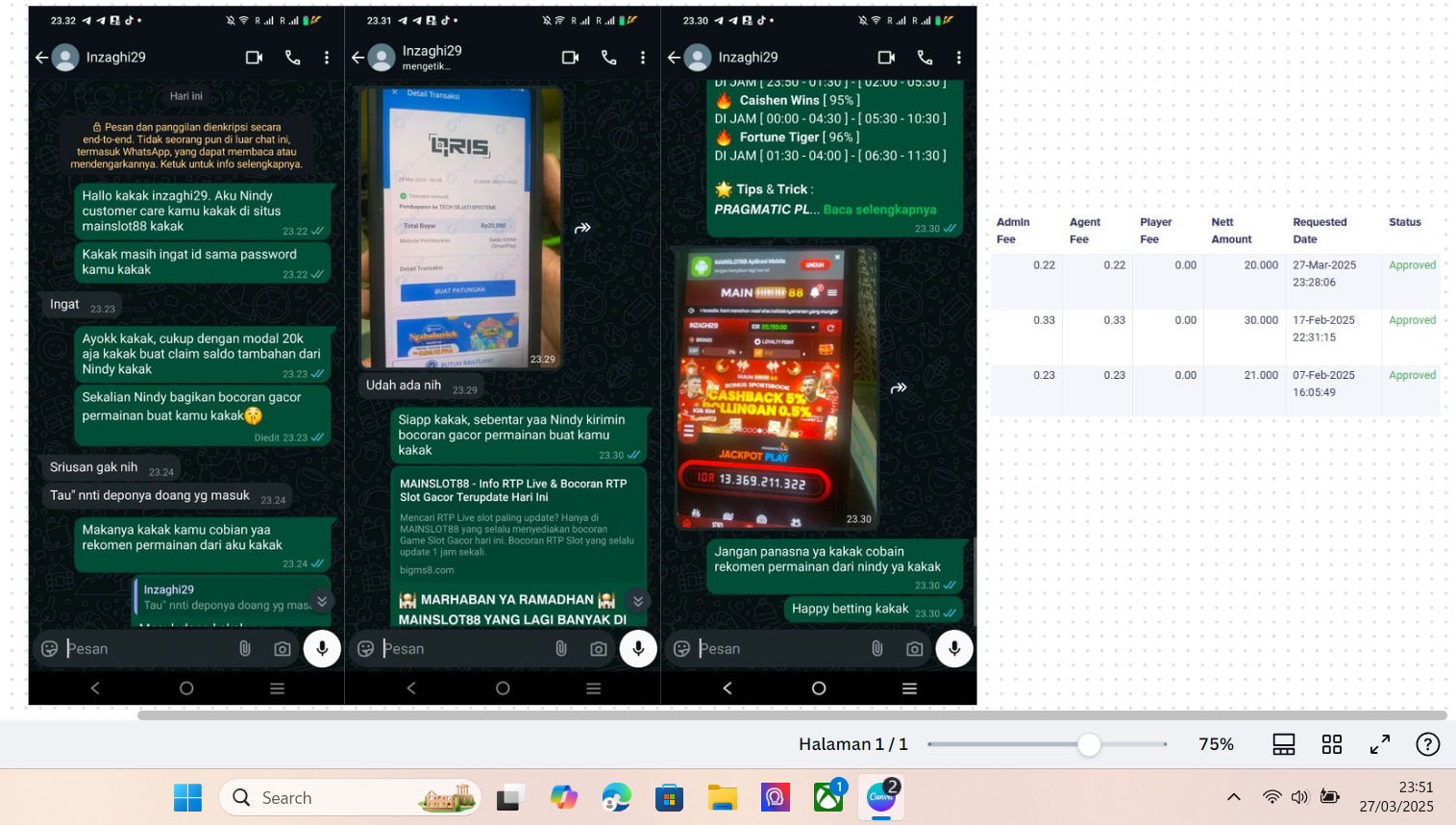
Task: Click the Windows Start button
Action: 188,797
